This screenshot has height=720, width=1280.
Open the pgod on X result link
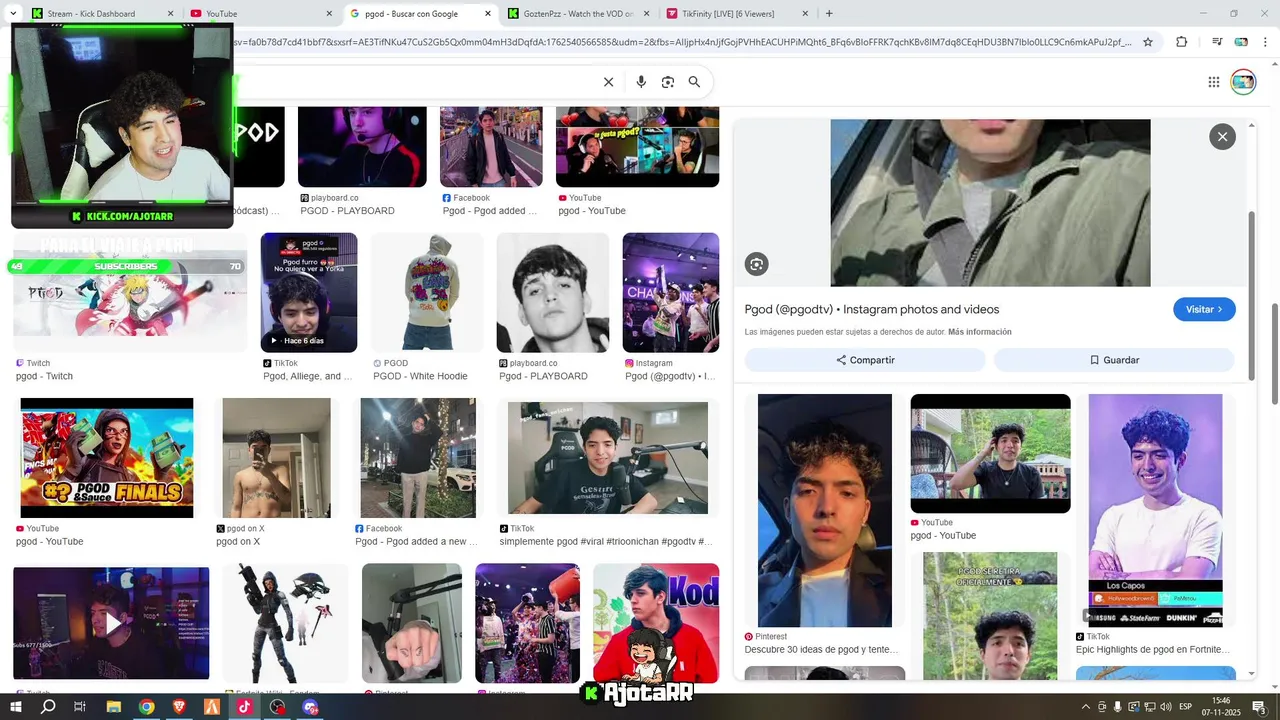tap(238, 541)
